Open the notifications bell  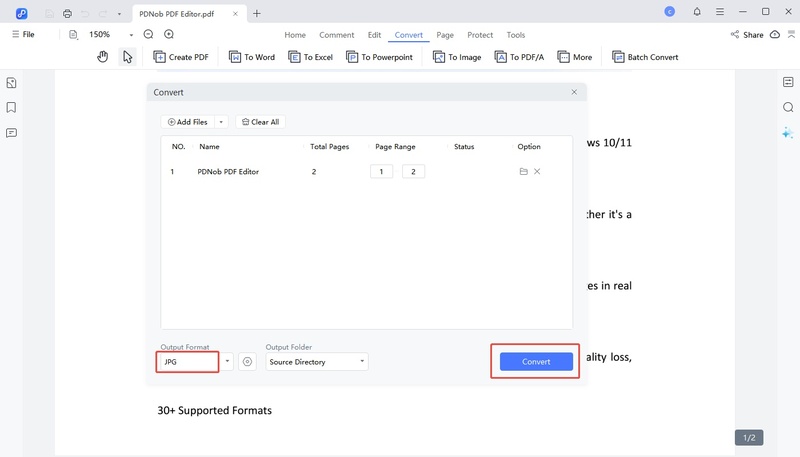point(696,12)
